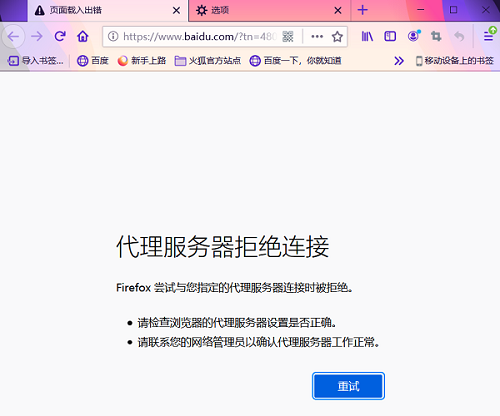Close the 选项 tab
Viewport: 500px width, 416px height.
[338, 11]
